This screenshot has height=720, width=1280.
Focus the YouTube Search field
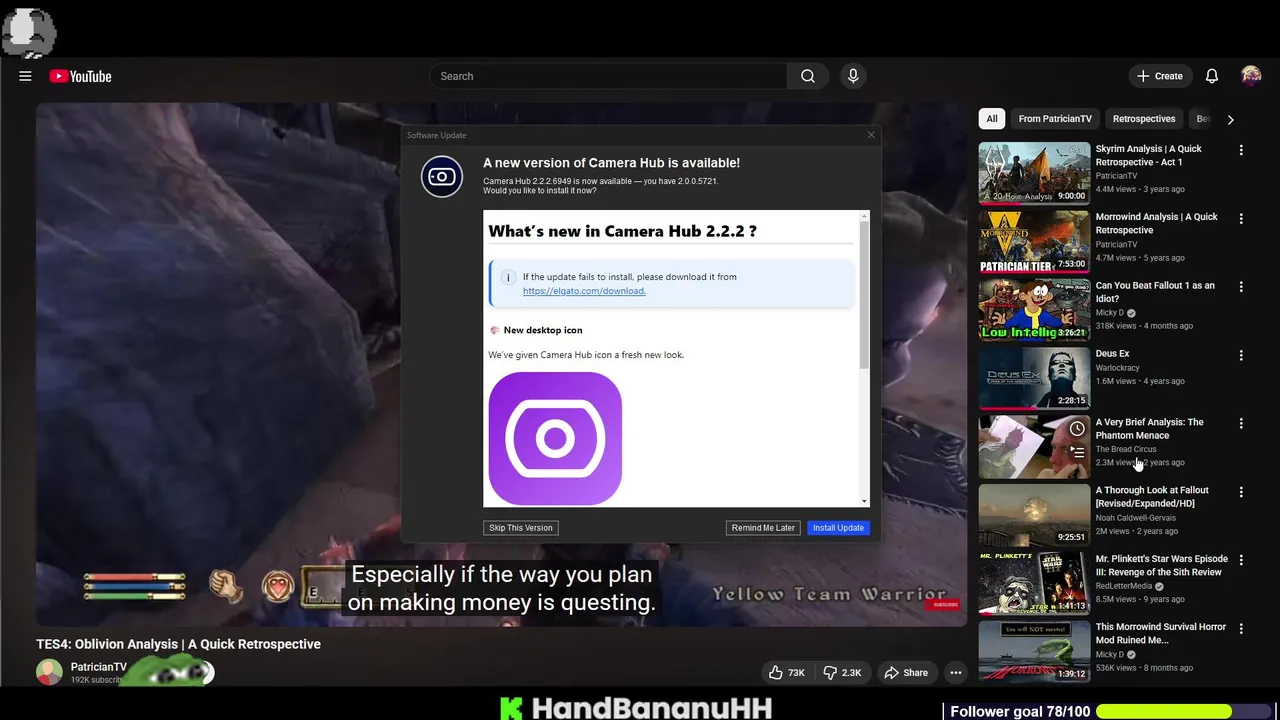[609, 76]
